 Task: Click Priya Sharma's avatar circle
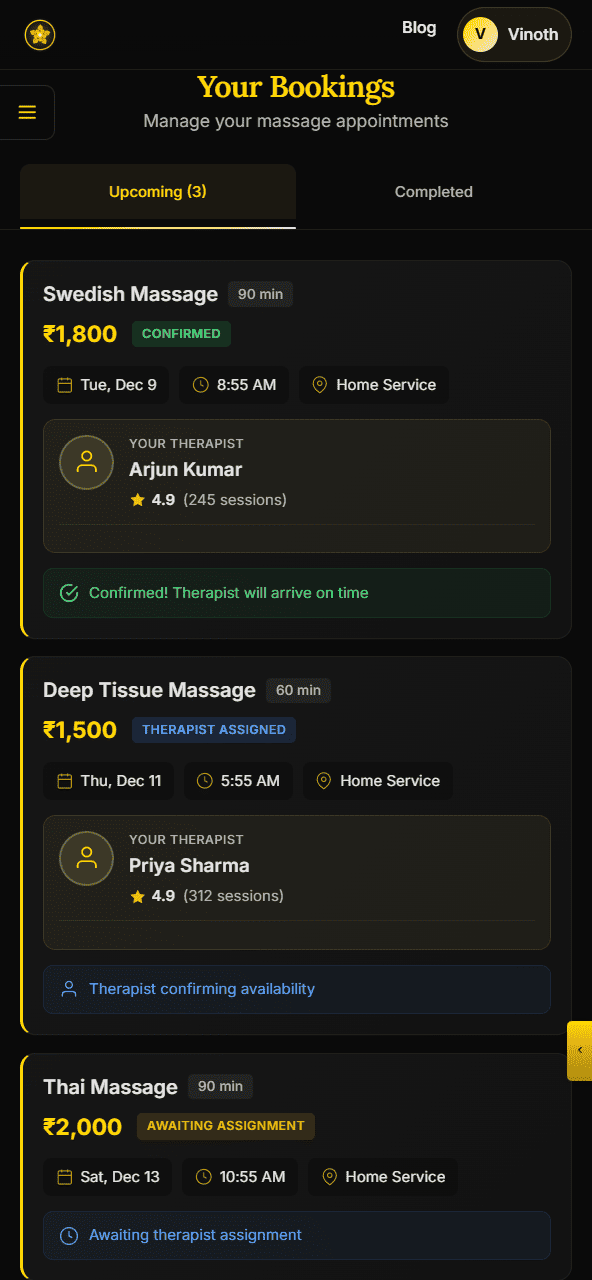click(x=86, y=858)
